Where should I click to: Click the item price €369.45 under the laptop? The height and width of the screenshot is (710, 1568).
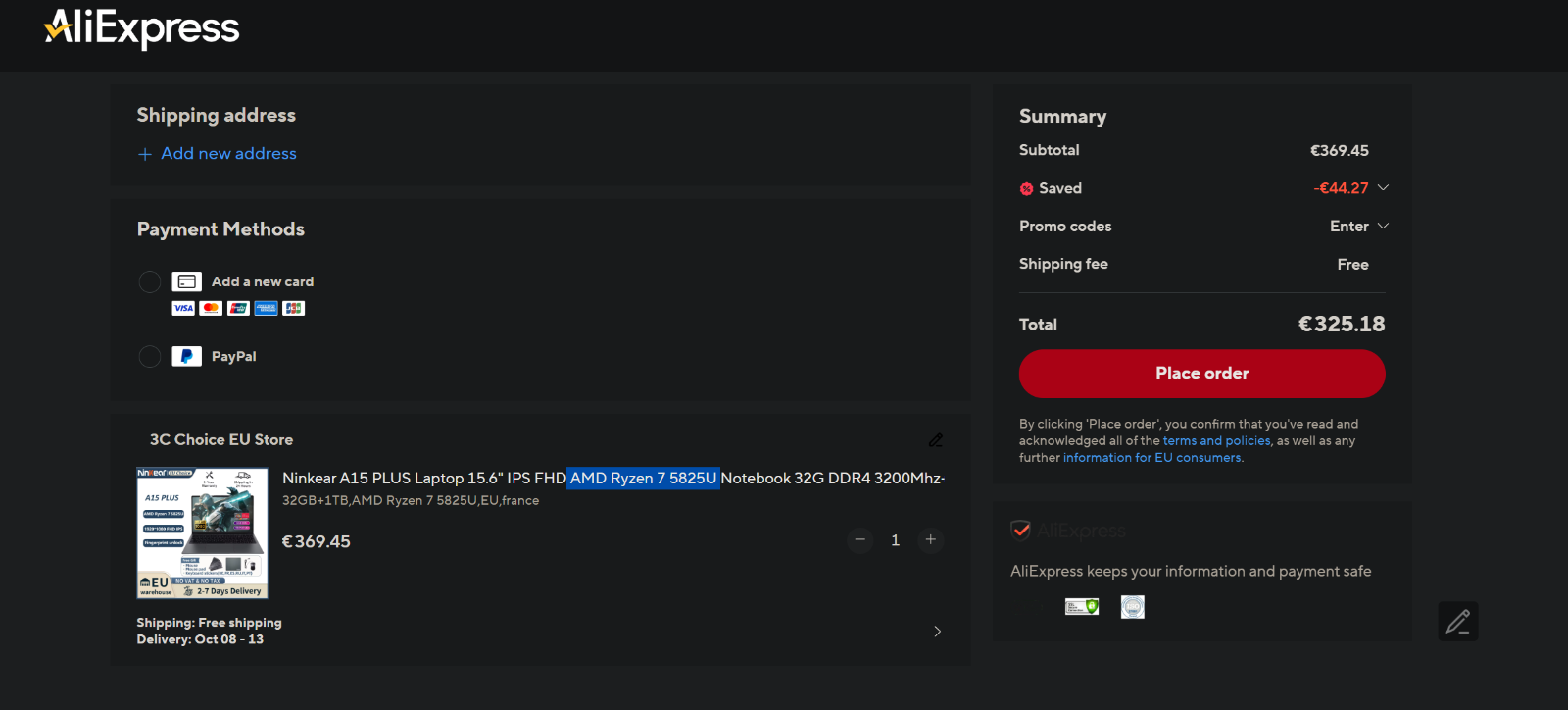[x=317, y=542]
